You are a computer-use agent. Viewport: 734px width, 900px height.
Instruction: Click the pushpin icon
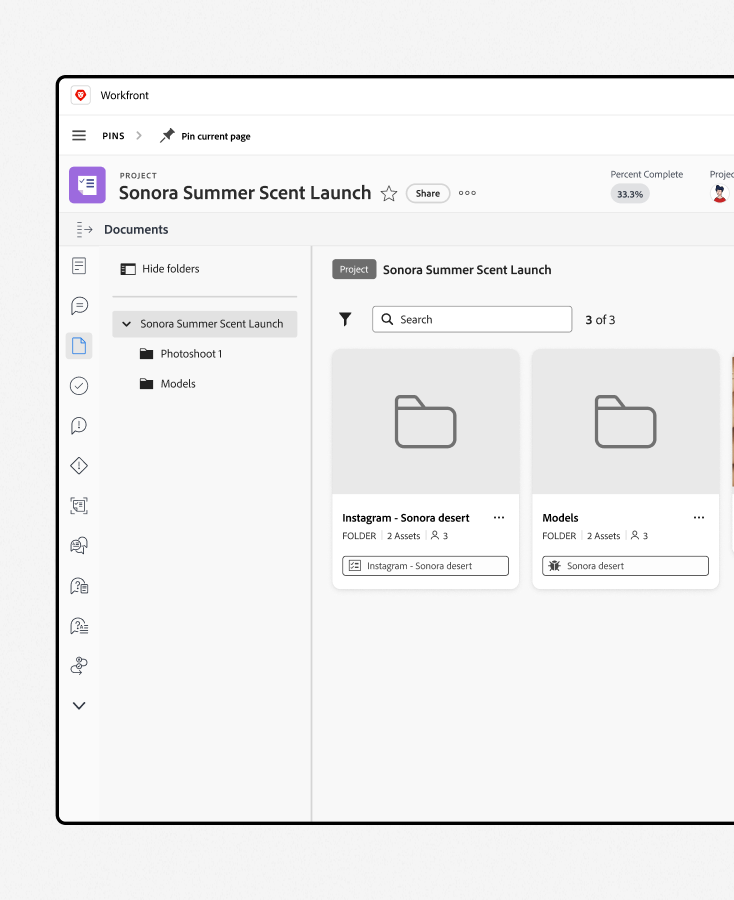[167, 135]
